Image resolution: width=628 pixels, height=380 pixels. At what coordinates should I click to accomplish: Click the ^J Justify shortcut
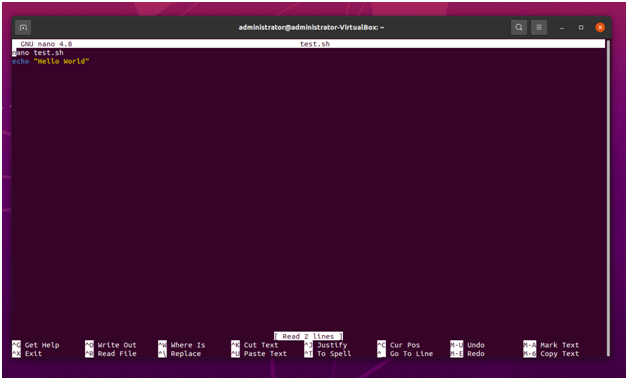click(x=326, y=345)
